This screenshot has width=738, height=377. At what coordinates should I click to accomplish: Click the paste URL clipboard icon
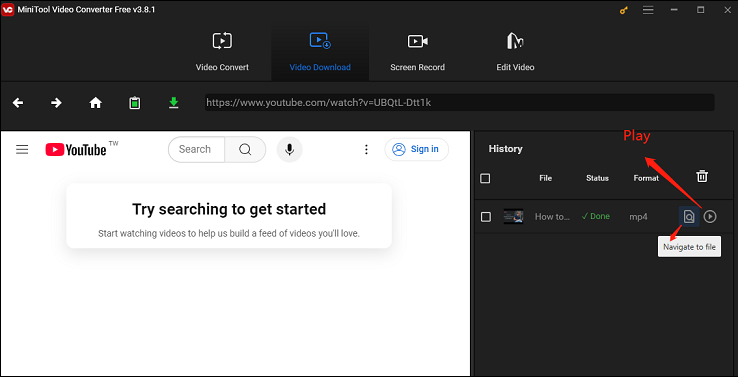(135, 103)
